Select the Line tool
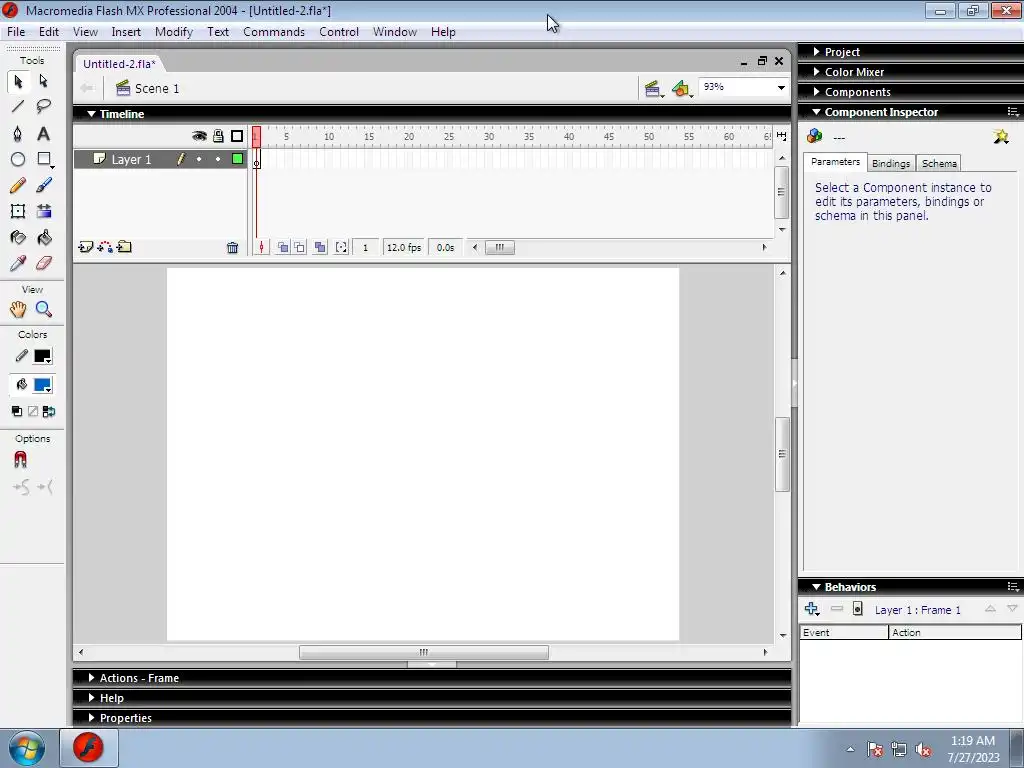The image size is (1024, 768). tap(18, 106)
